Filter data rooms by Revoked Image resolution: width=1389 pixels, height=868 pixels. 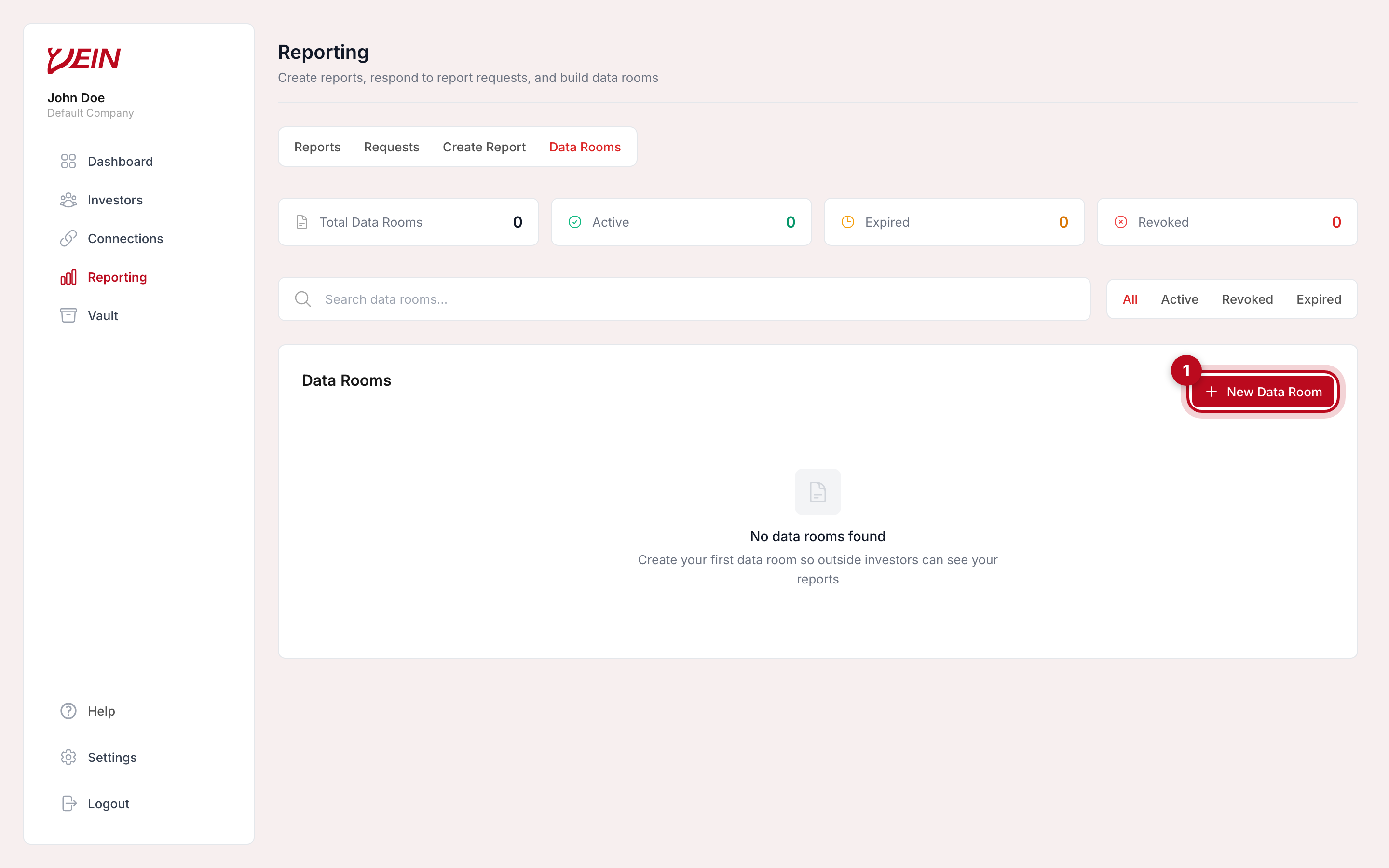1247,299
